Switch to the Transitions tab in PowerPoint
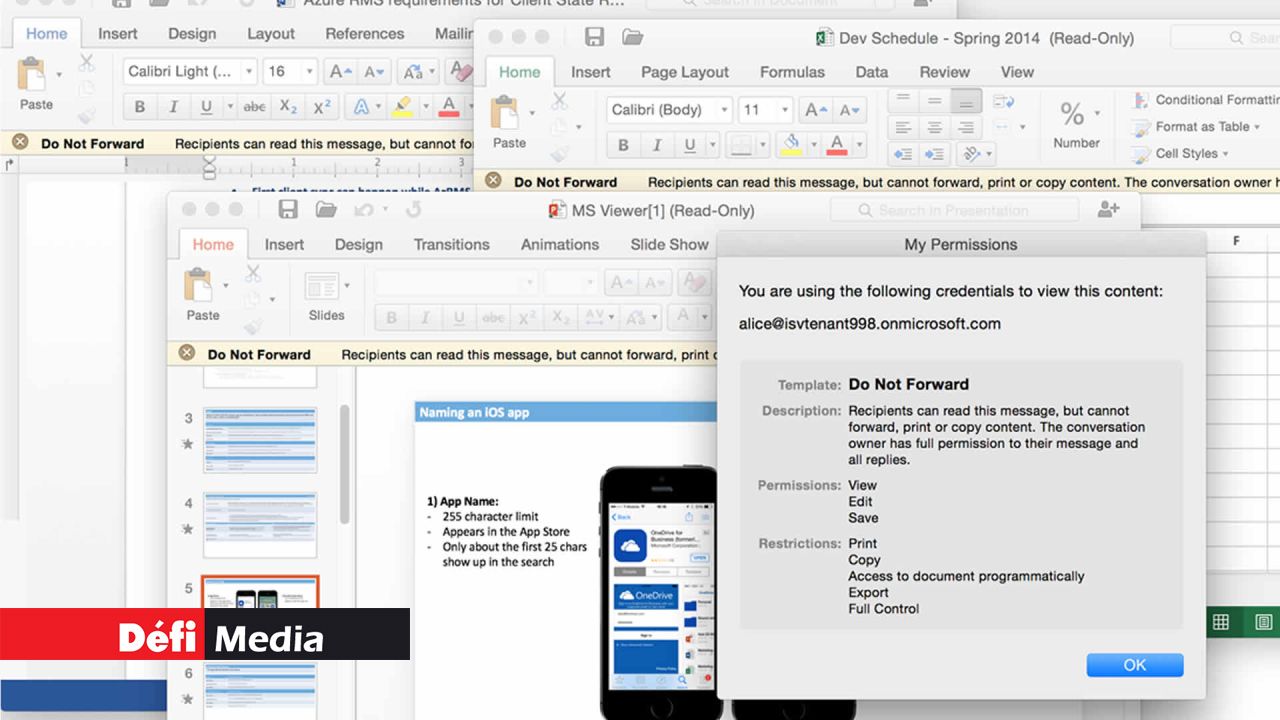1280x720 pixels. coord(451,245)
